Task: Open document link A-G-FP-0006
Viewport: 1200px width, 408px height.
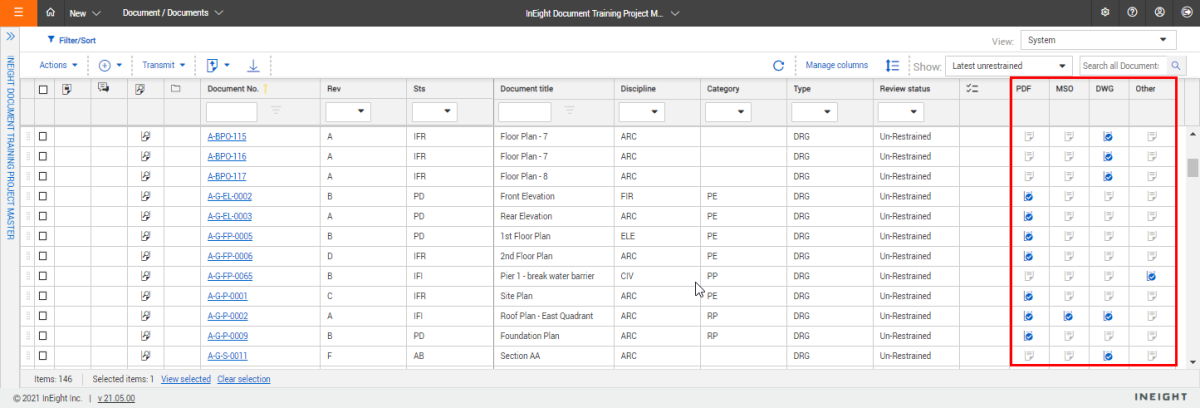Action: [x=229, y=256]
